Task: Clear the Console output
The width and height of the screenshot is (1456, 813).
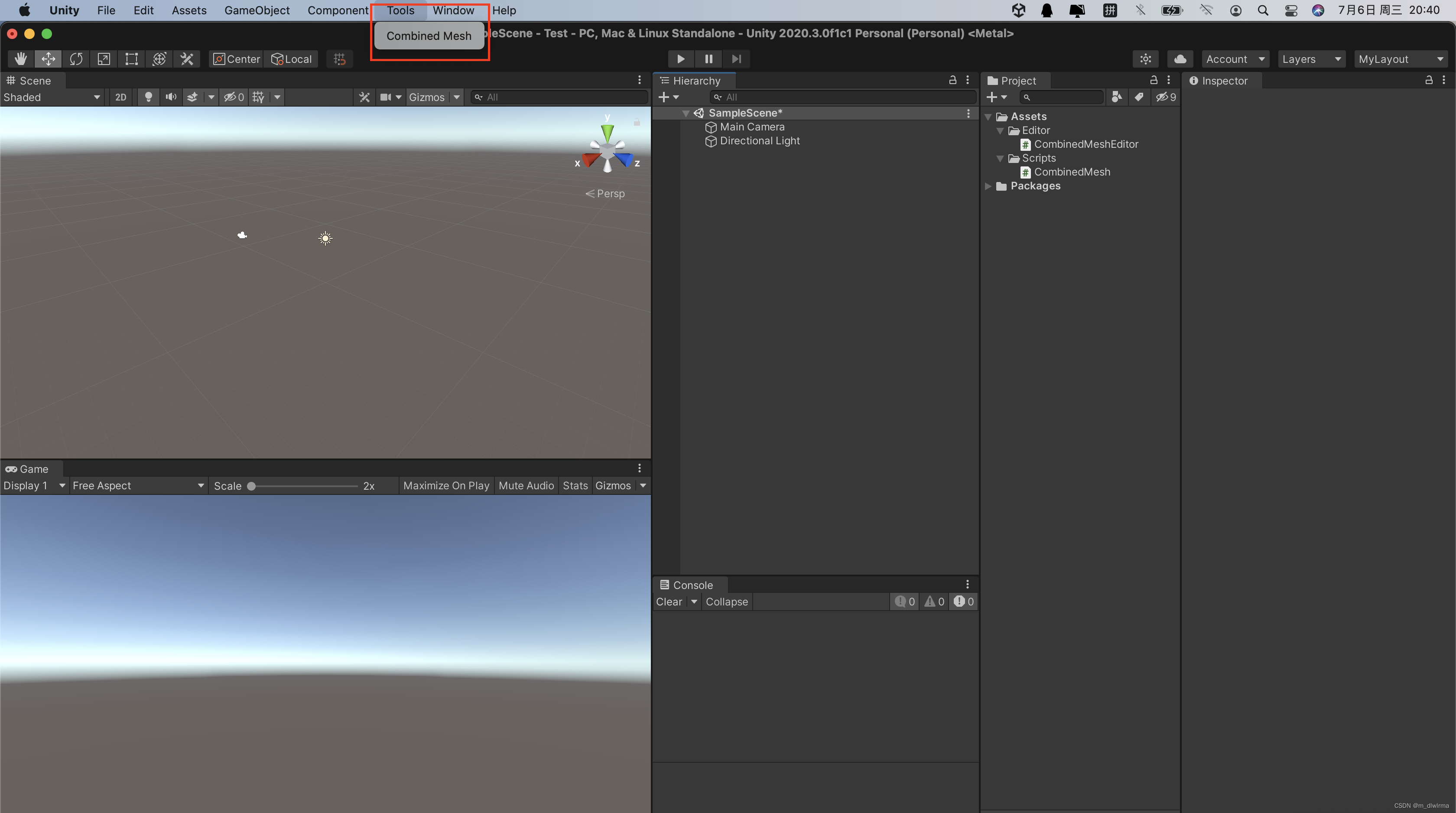Action: click(x=669, y=602)
